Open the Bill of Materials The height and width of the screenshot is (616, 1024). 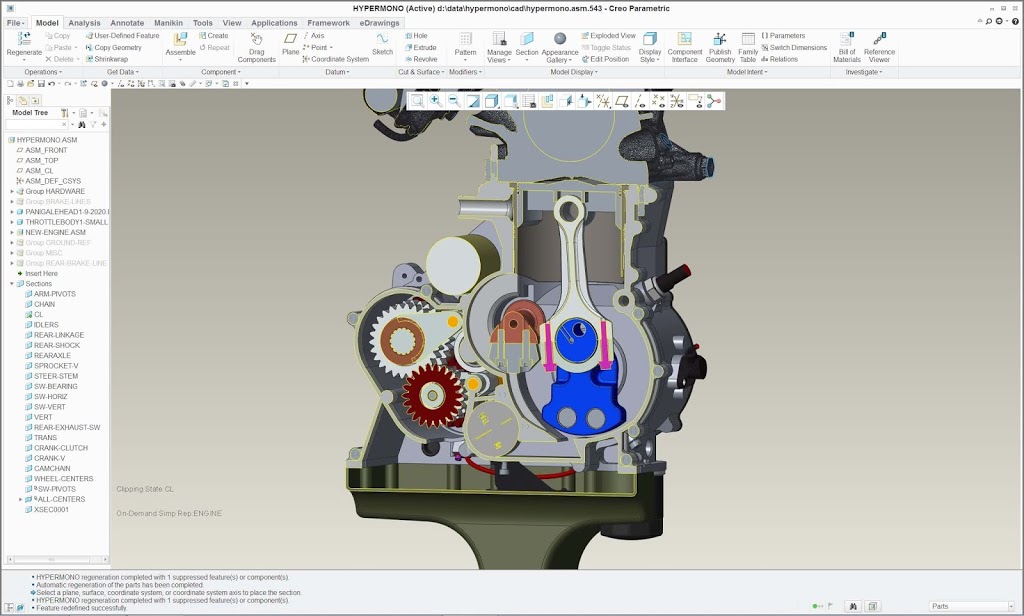tap(846, 40)
